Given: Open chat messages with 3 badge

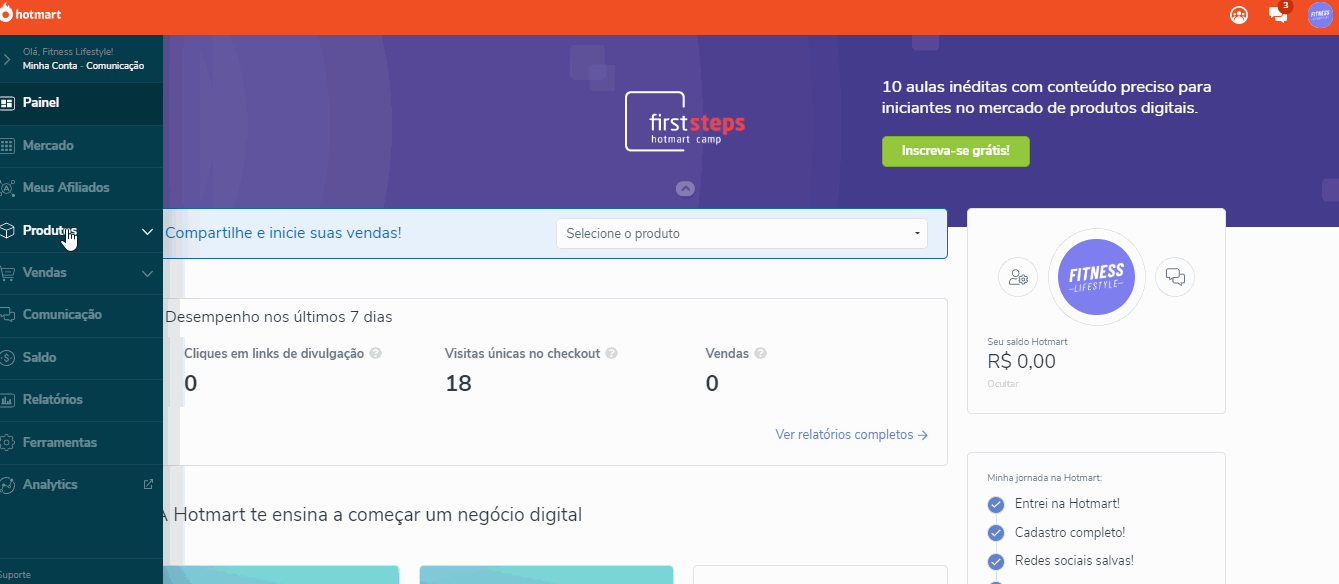Looking at the screenshot, I should (1278, 15).
